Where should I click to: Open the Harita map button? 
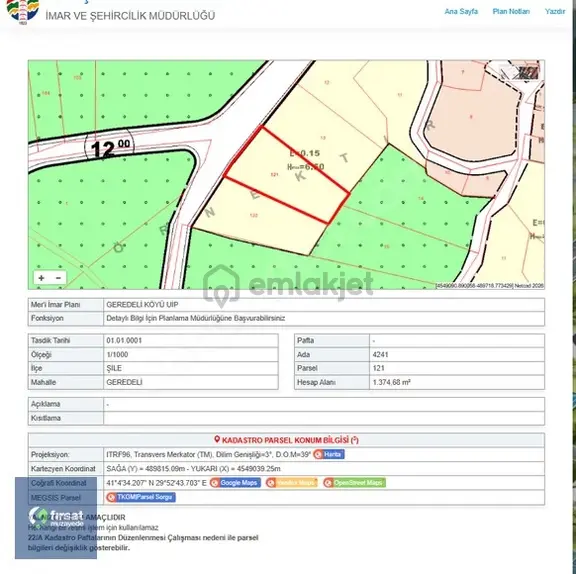[x=329, y=454]
